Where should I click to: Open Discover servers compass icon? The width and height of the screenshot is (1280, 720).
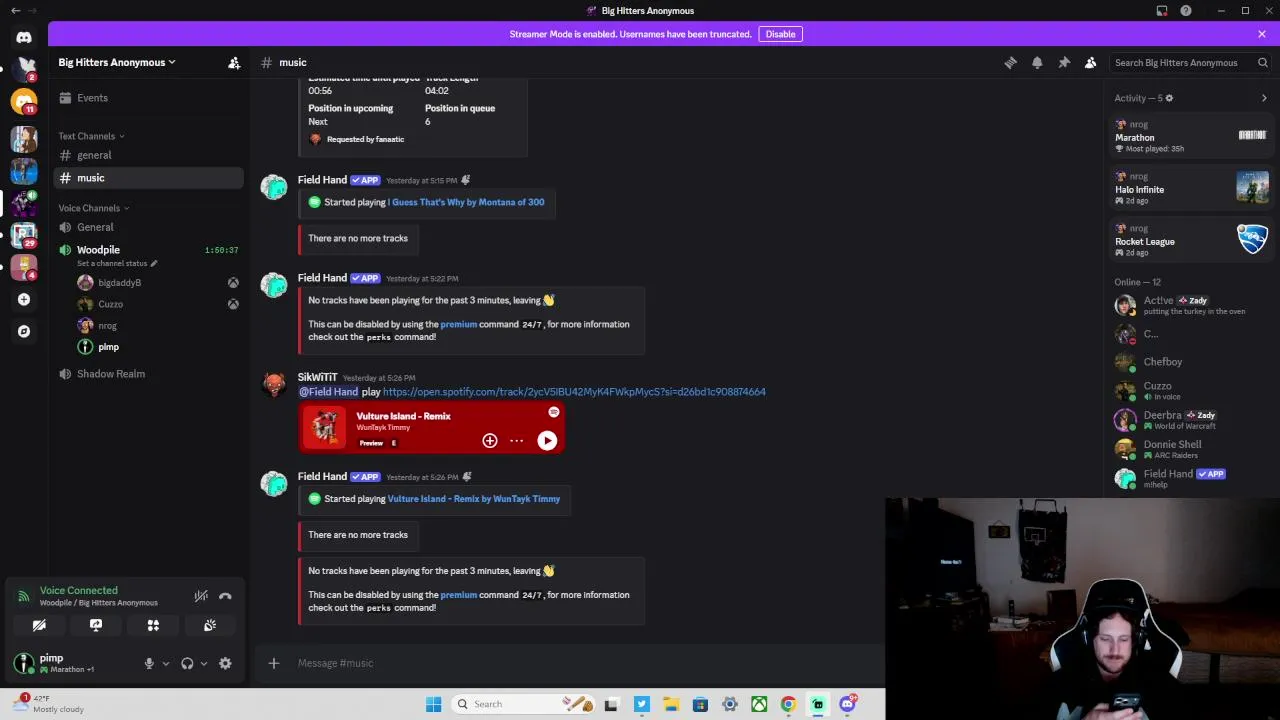click(24, 331)
